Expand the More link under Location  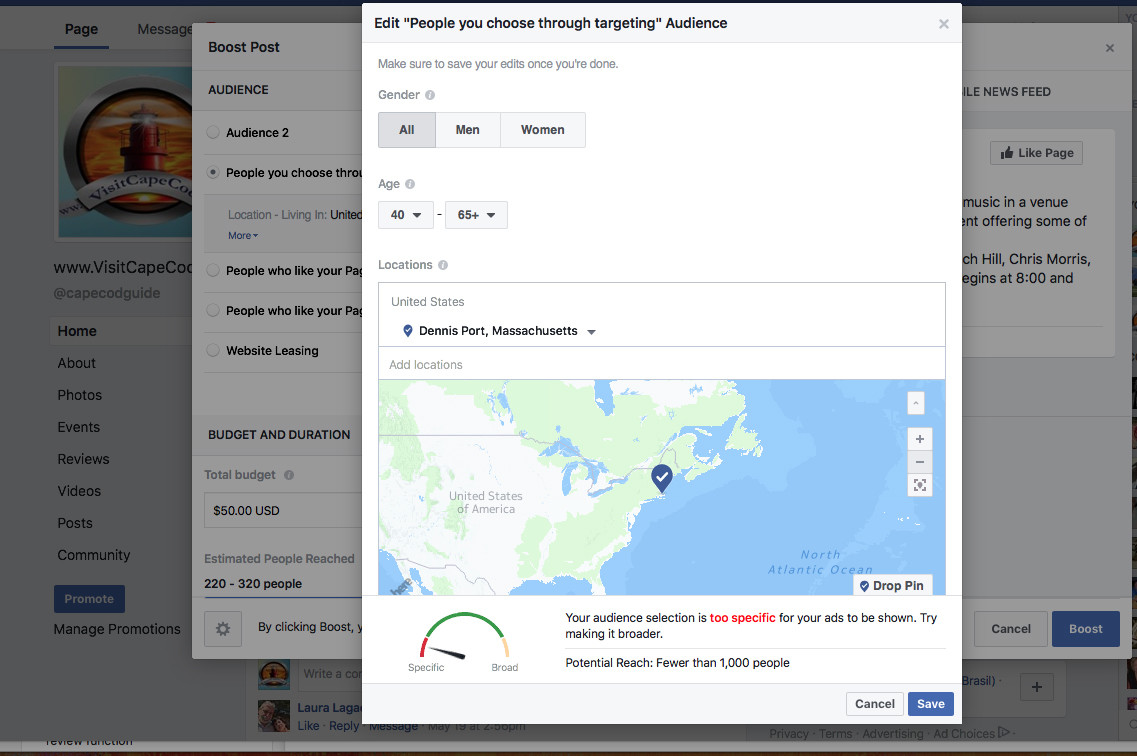point(243,236)
